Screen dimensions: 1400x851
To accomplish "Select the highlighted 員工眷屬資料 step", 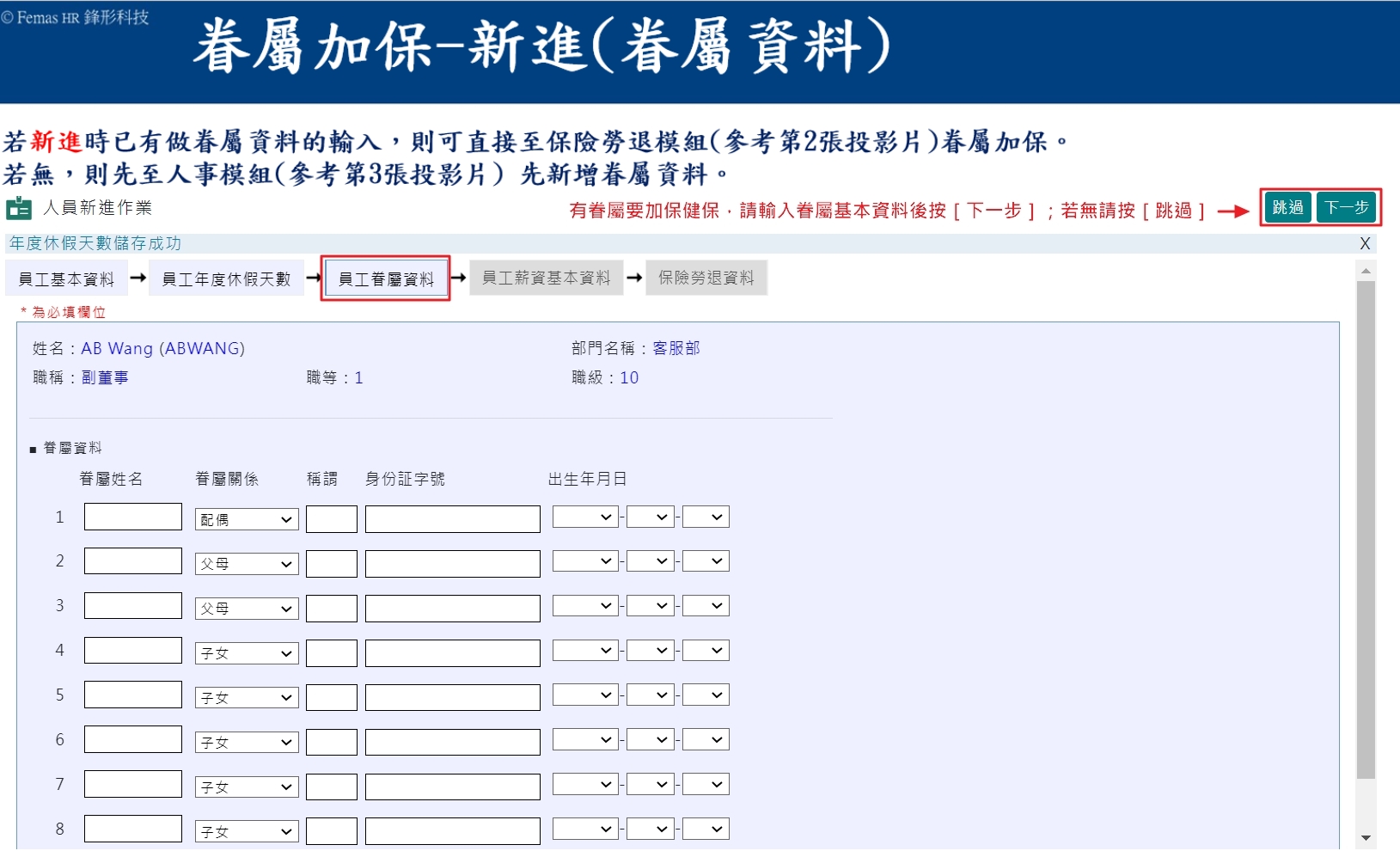I will 386,277.
